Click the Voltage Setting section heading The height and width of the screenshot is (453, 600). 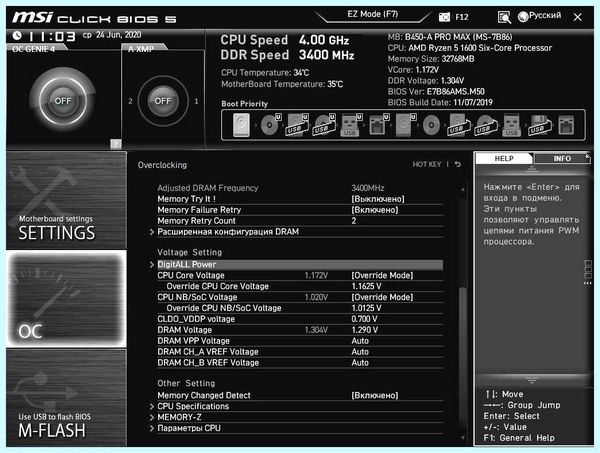coord(189,253)
